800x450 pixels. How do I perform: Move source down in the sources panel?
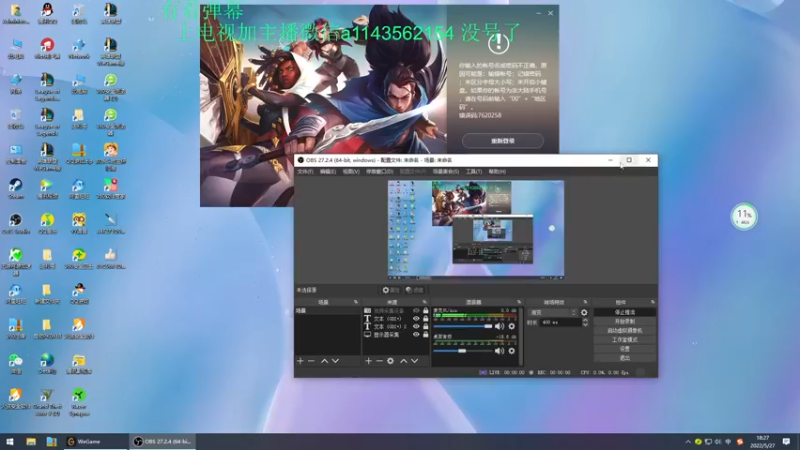pyautogui.click(x=415, y=361)
